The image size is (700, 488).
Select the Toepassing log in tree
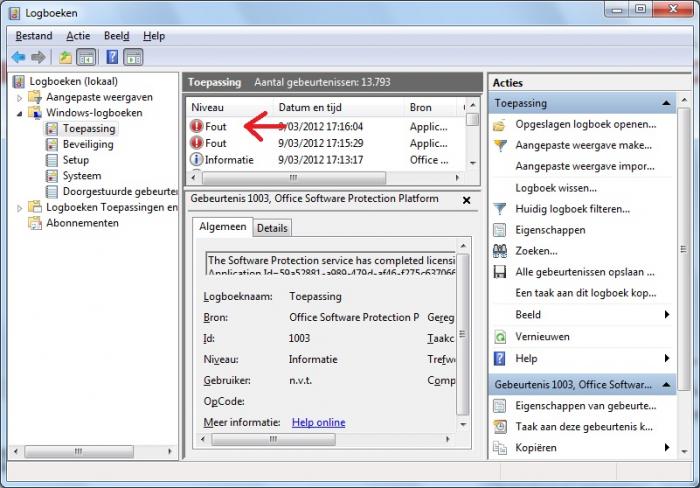89,129
